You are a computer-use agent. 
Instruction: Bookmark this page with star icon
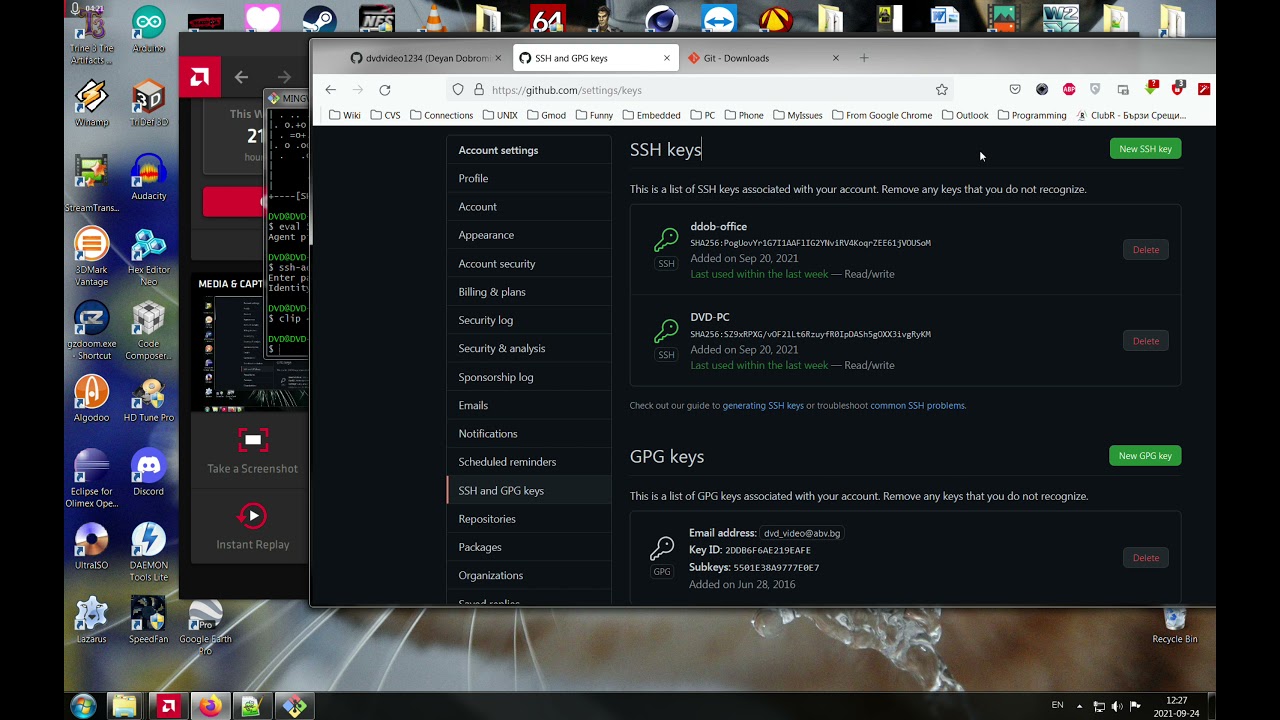(x=941, y=90)
